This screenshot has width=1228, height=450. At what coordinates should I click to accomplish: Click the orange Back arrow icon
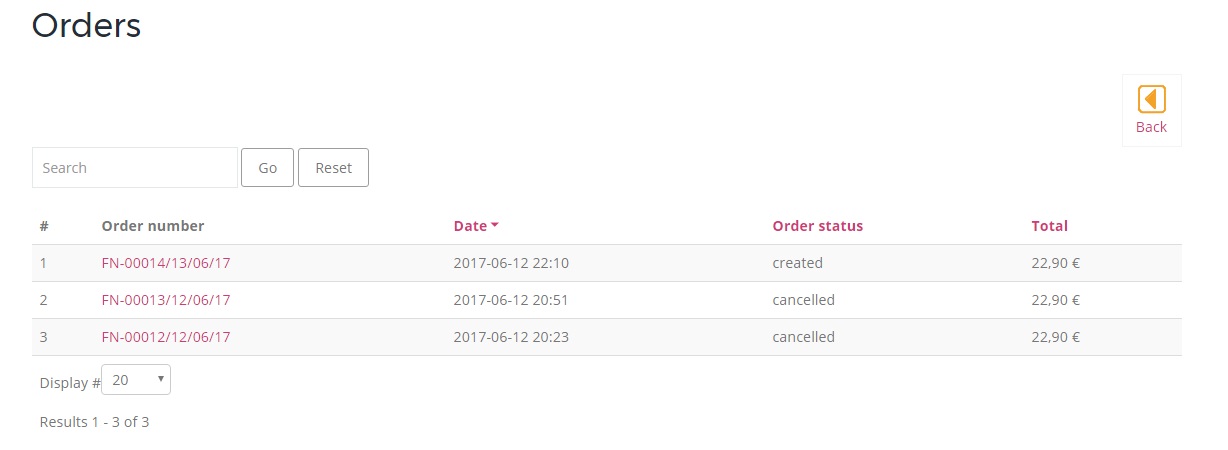[x=1151, y=99]
